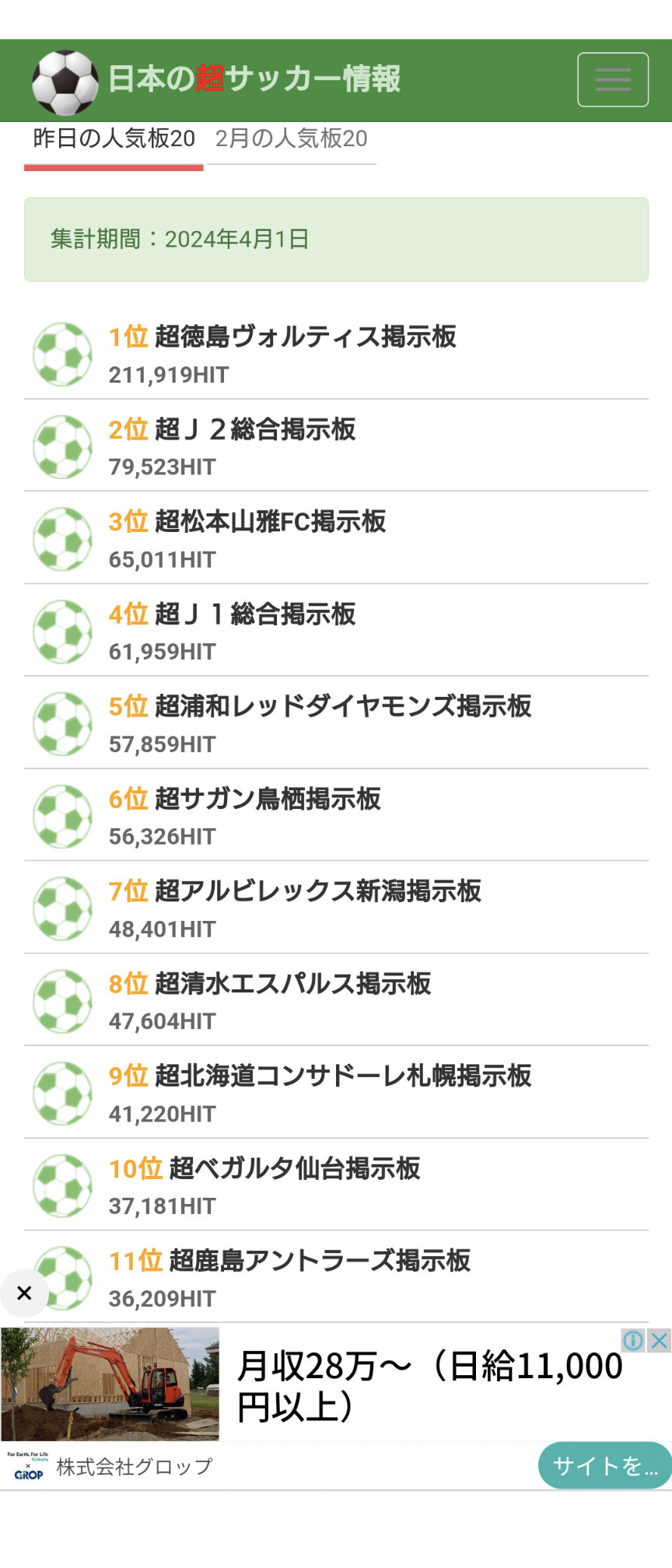Switch to the 2月の人気板20 tab
Screen dimensions: 672x1568
[291, 139]
